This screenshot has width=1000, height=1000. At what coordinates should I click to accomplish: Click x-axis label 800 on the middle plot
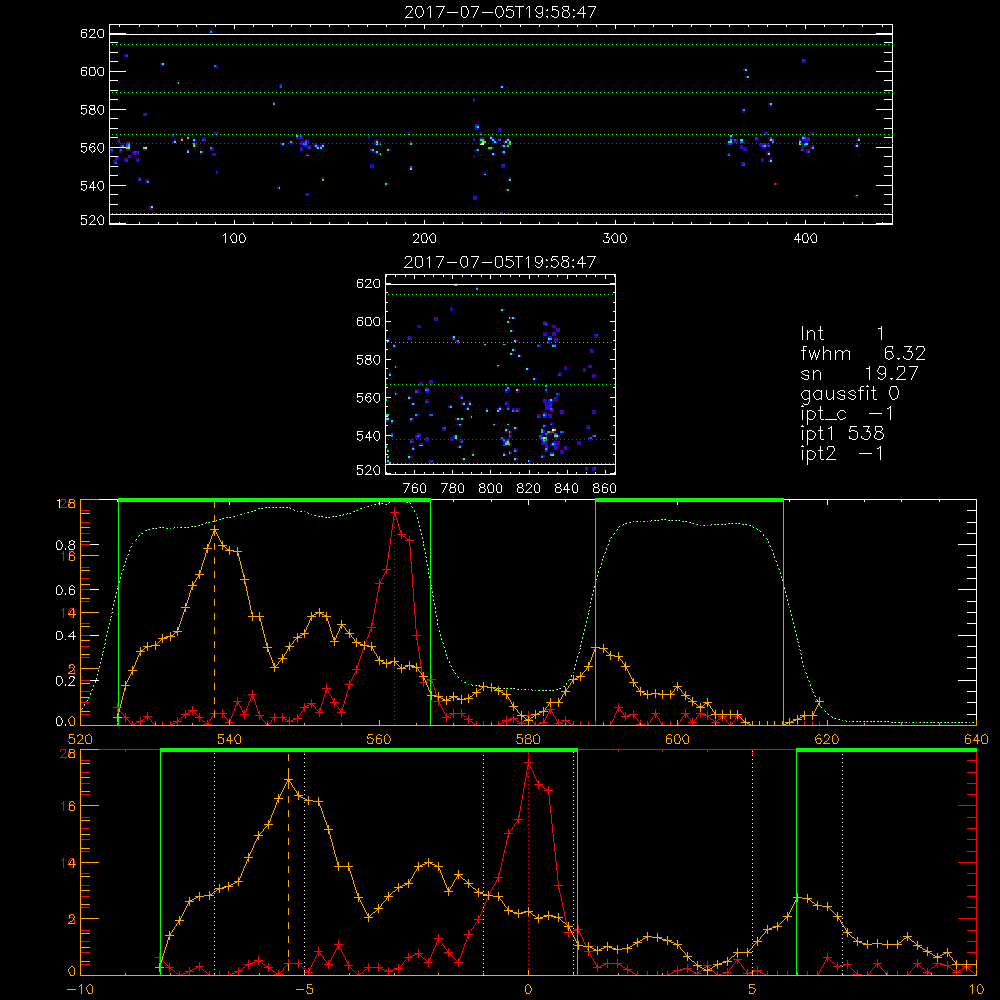click(490, 489)
